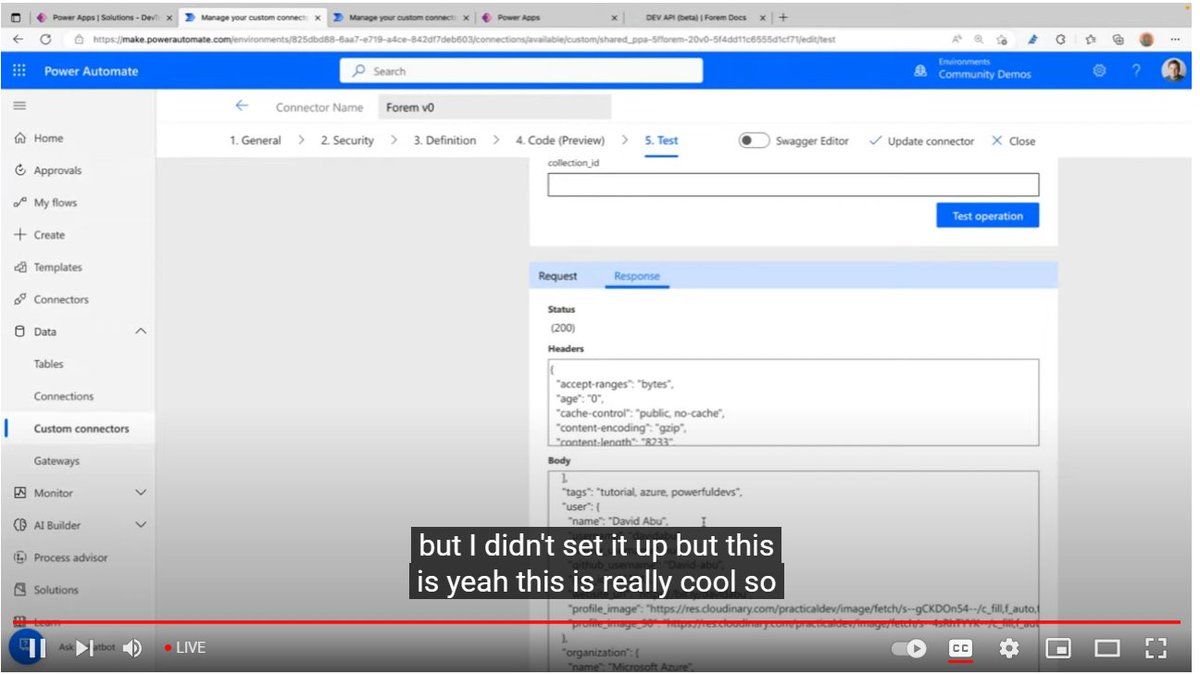Pause the video with the play/pause control

coord(35,648)
